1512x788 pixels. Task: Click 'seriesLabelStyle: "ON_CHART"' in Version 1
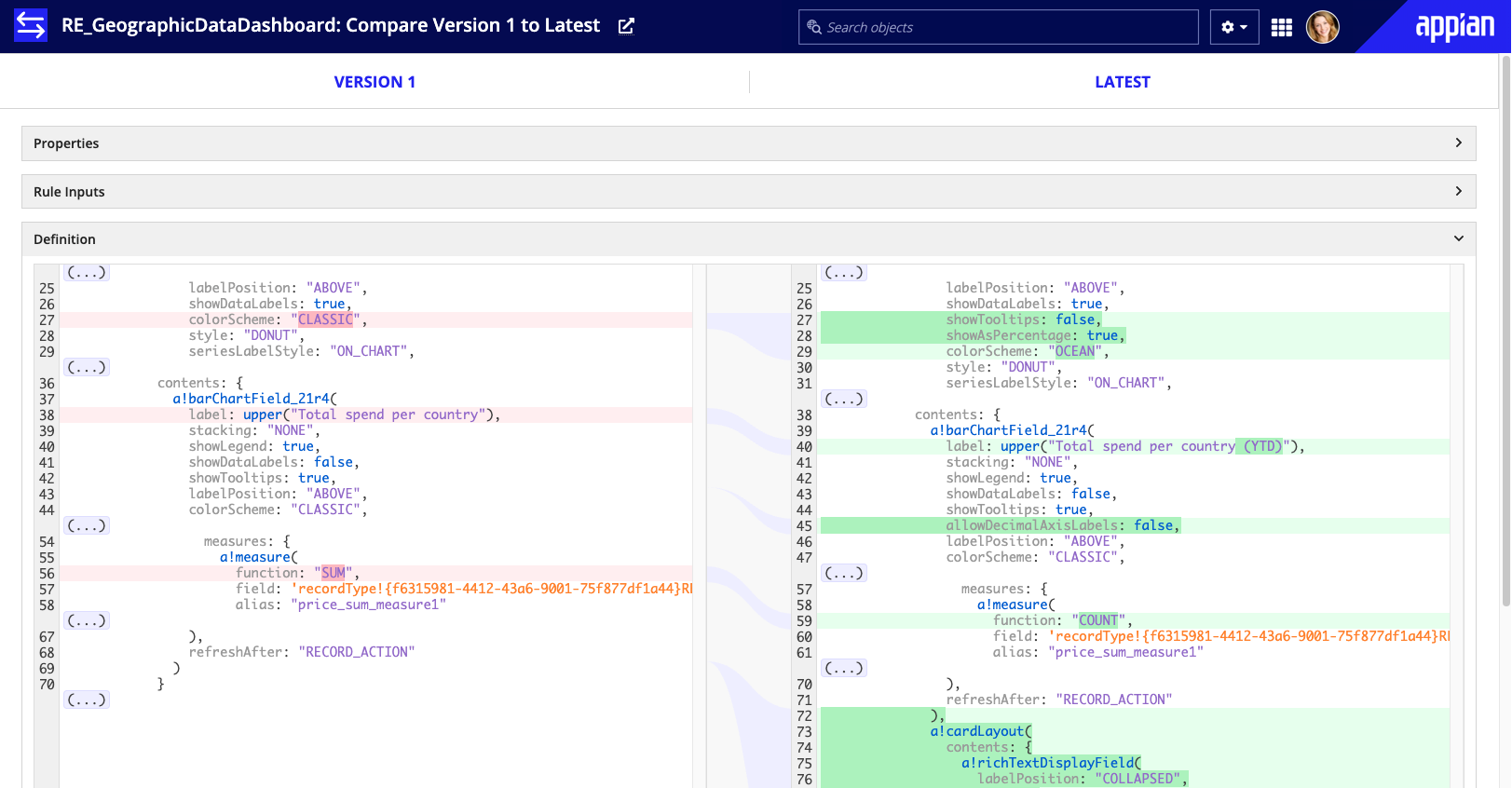(302, 351)
